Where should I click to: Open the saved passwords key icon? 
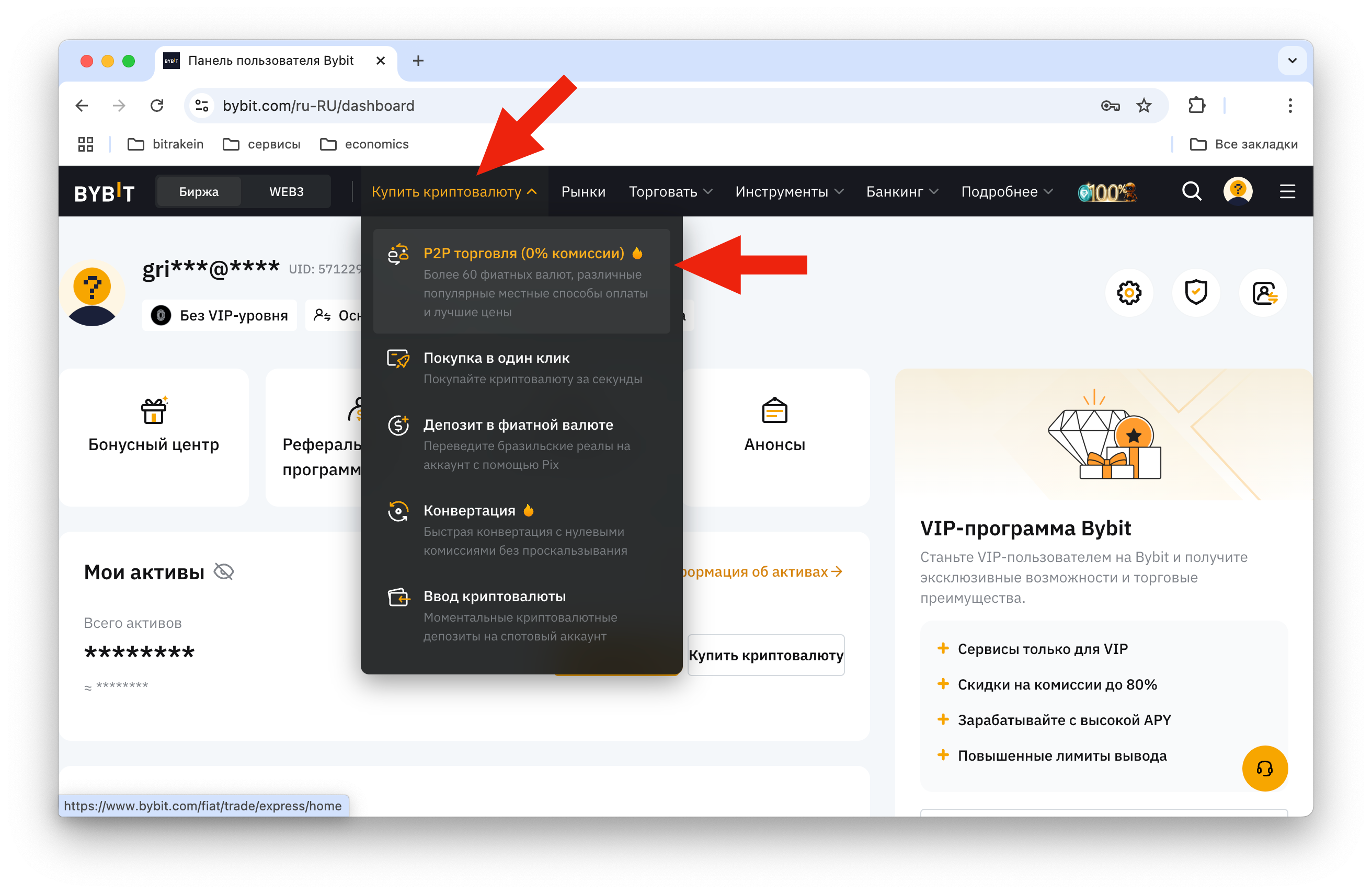1110,106
